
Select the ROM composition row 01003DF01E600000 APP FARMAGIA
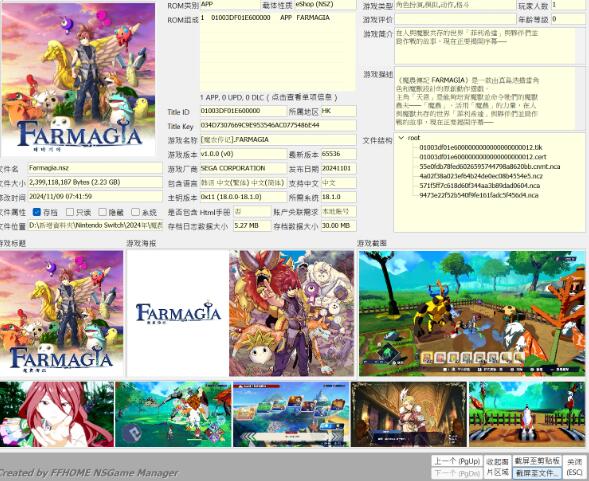tap(278, 18)
